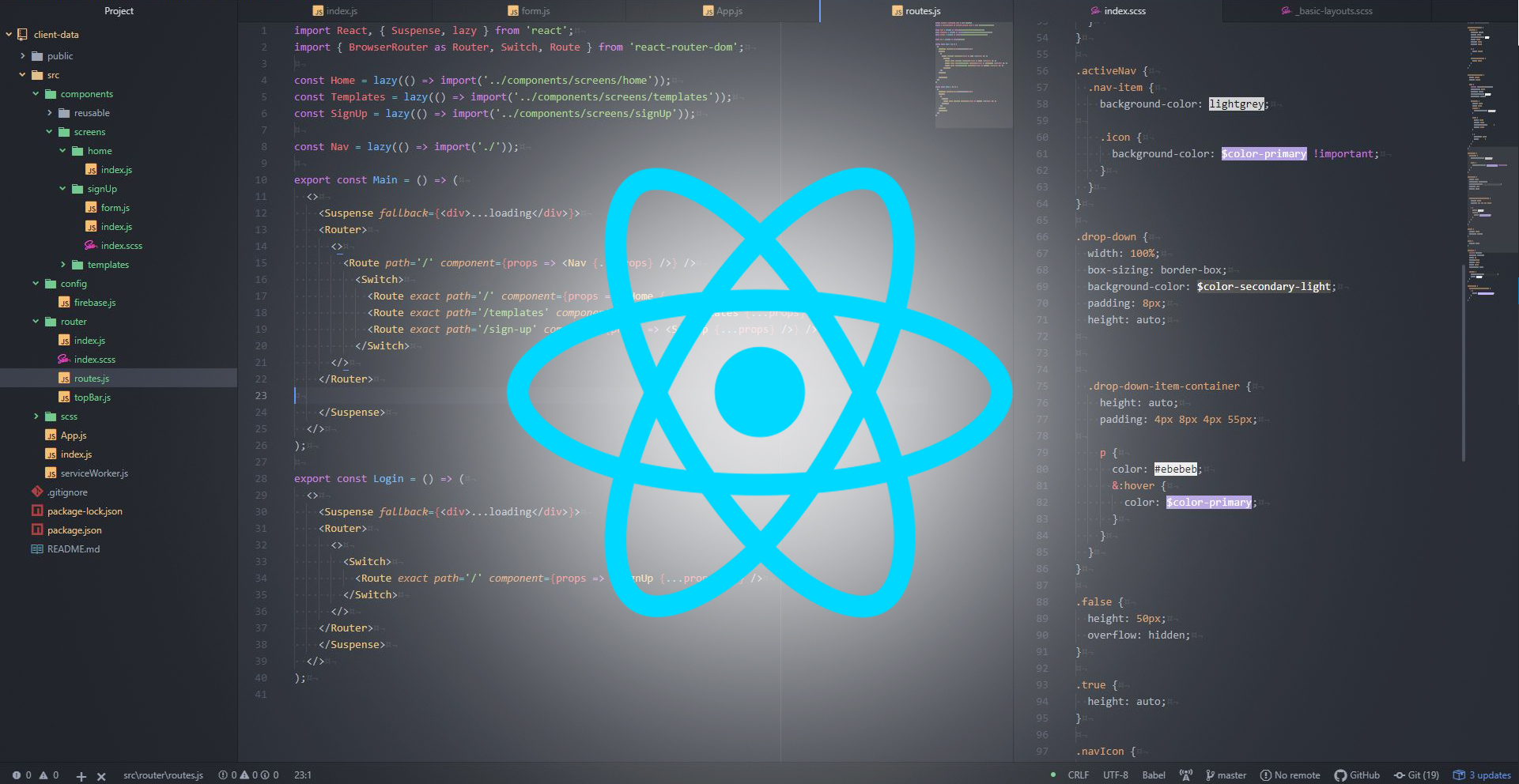Click the src\router\routes.js file path
The height and width of the screenshot is (784, 1519).
[163, 775]
